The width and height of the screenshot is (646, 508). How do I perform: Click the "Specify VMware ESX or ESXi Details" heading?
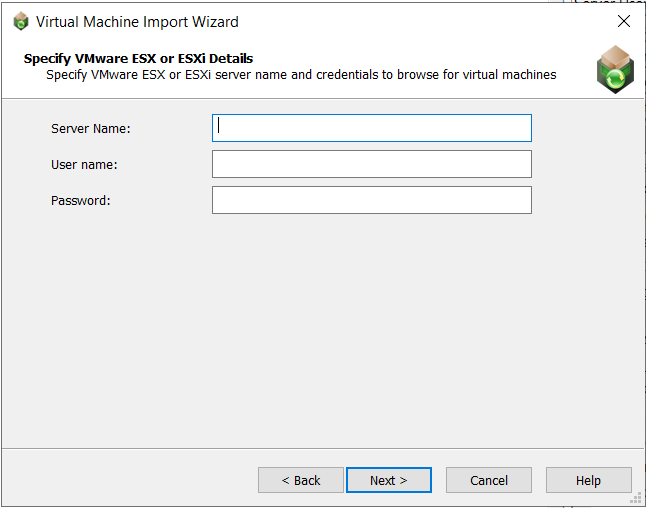(x=138, y=58)
